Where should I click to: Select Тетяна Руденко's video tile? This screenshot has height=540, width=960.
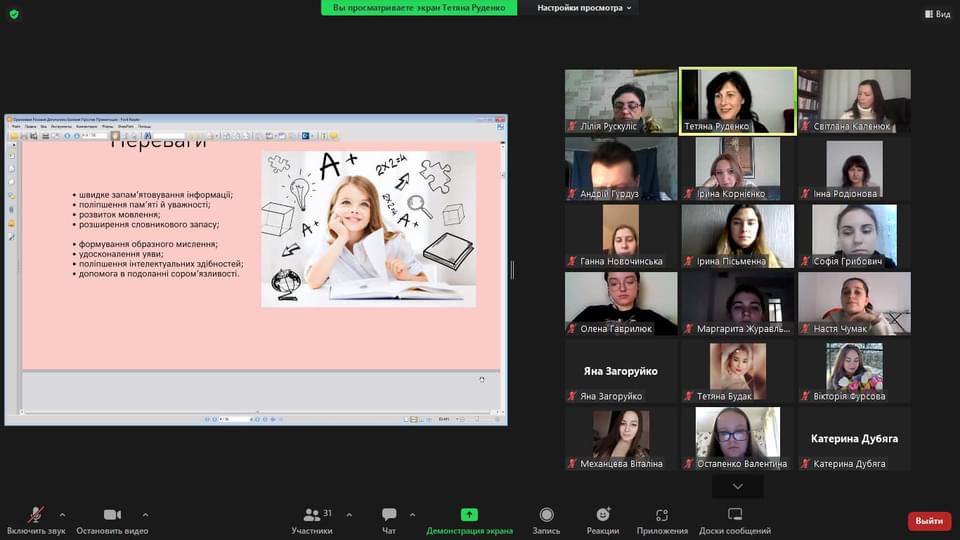click(x=737, y=101)
